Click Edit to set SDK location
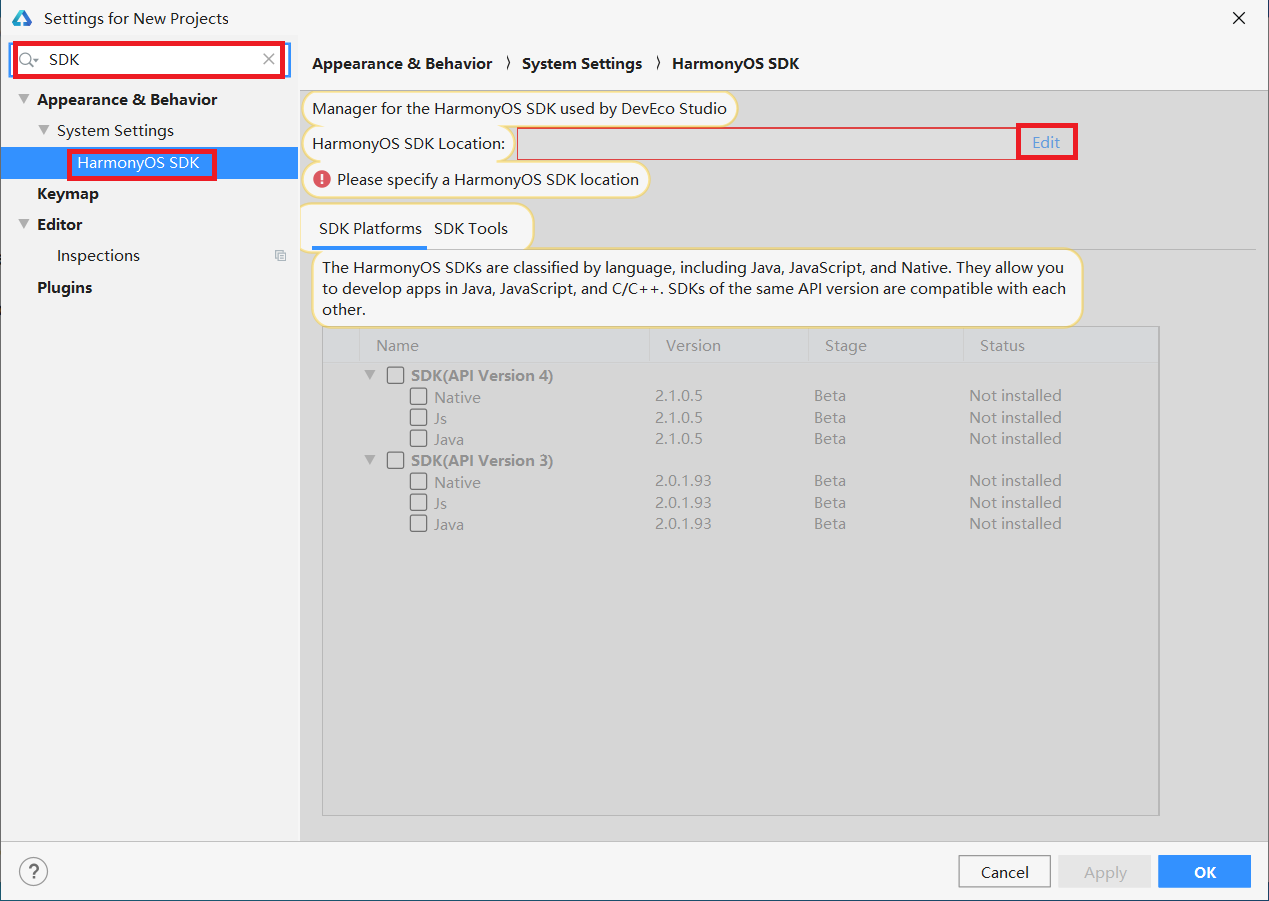The image size is (1269, 901). [x=1046, y=143]
